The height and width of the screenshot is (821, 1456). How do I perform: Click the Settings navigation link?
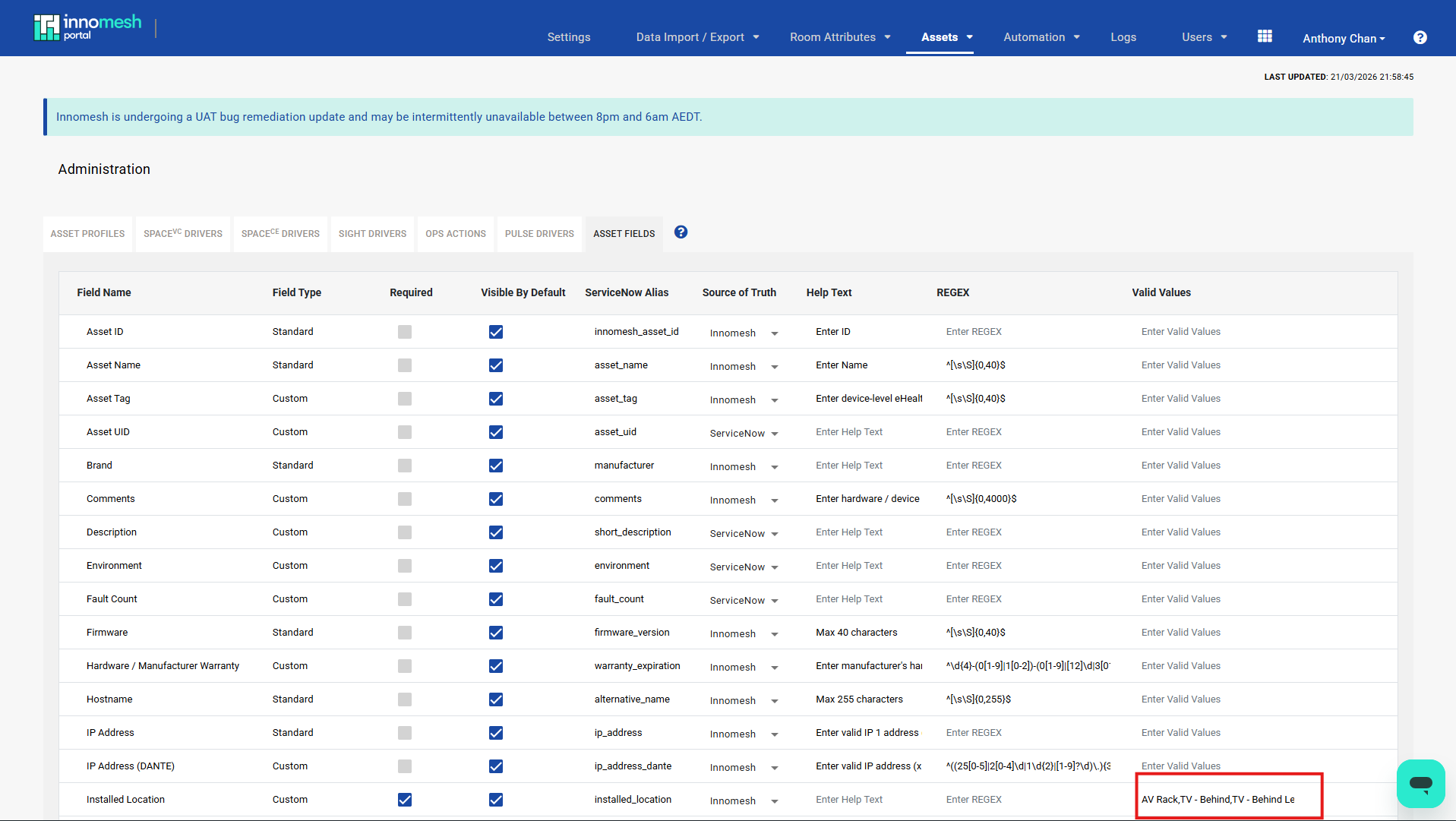(x=568, y=36)
